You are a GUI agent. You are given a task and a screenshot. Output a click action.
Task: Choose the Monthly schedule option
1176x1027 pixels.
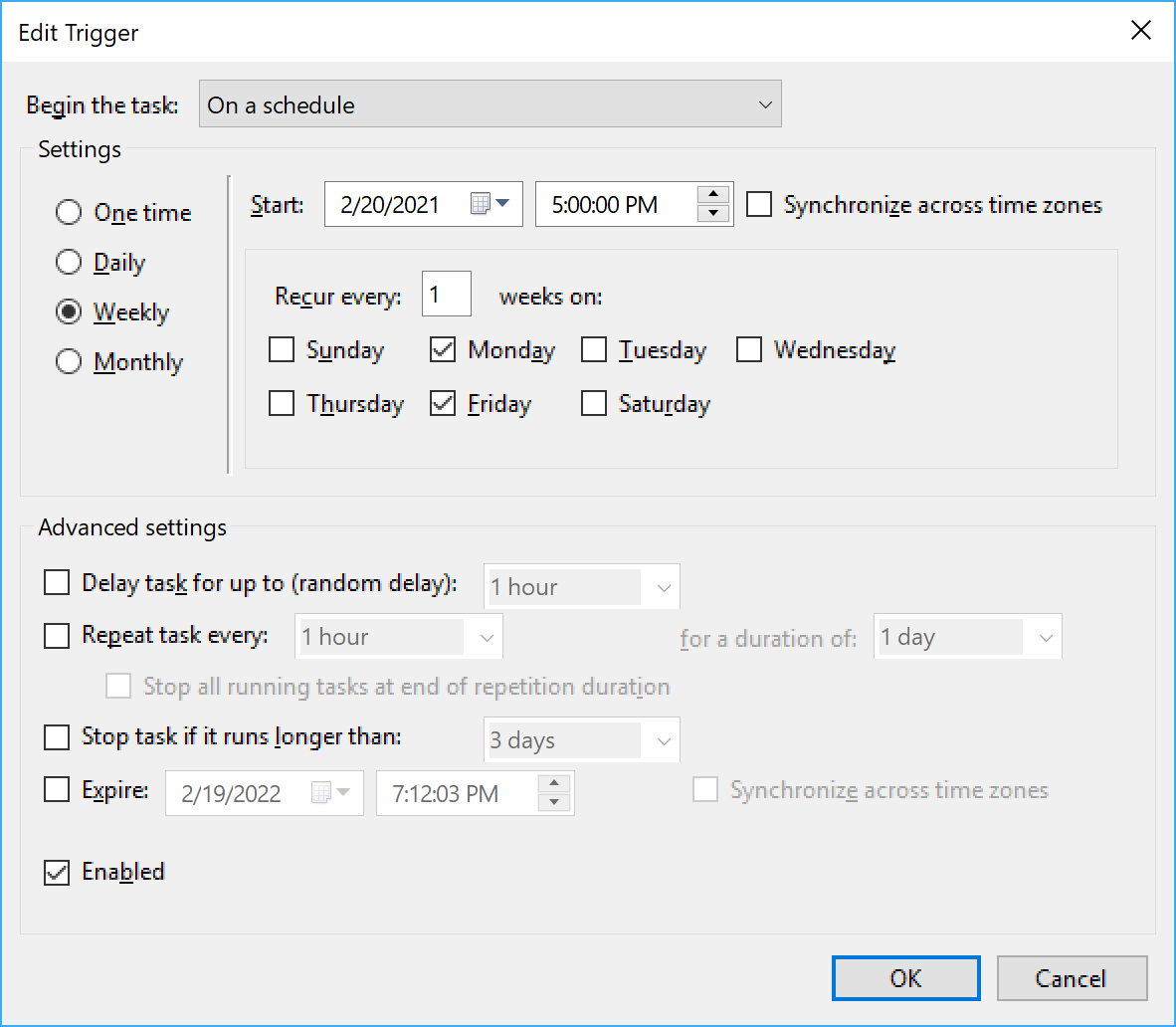[x=69, y=362]
